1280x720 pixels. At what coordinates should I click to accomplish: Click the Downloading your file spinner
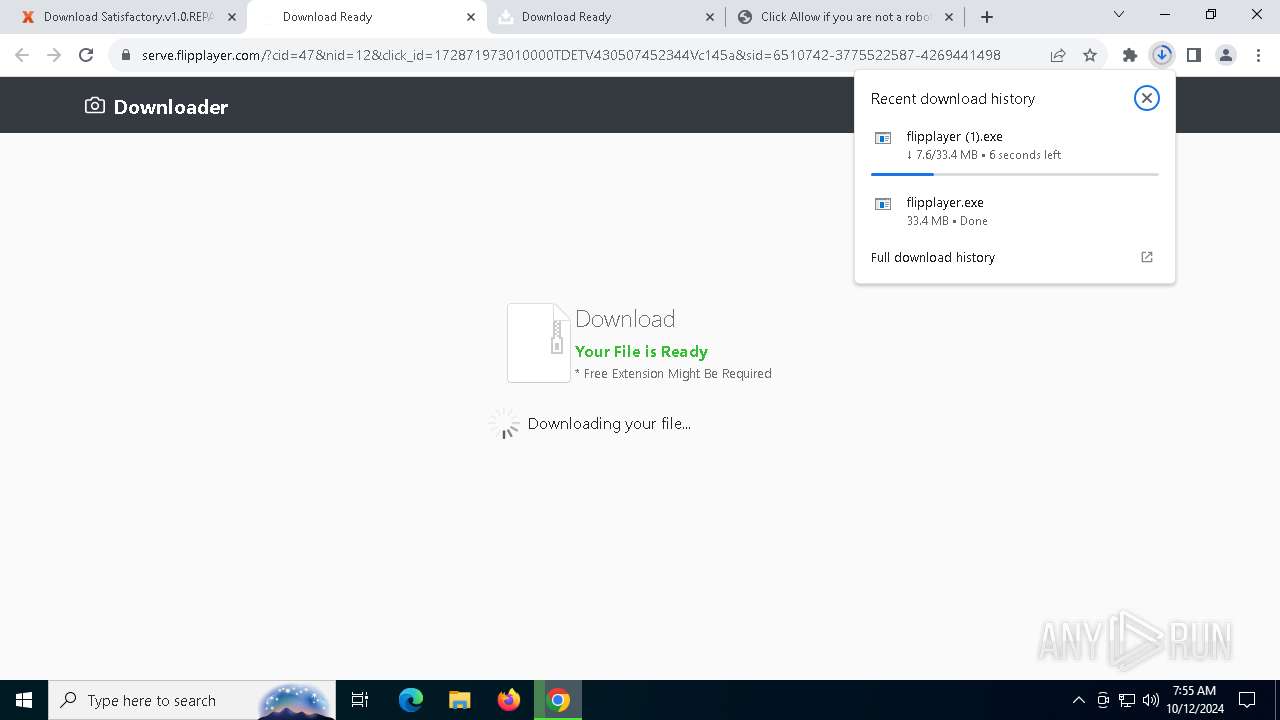click(505, 423)
